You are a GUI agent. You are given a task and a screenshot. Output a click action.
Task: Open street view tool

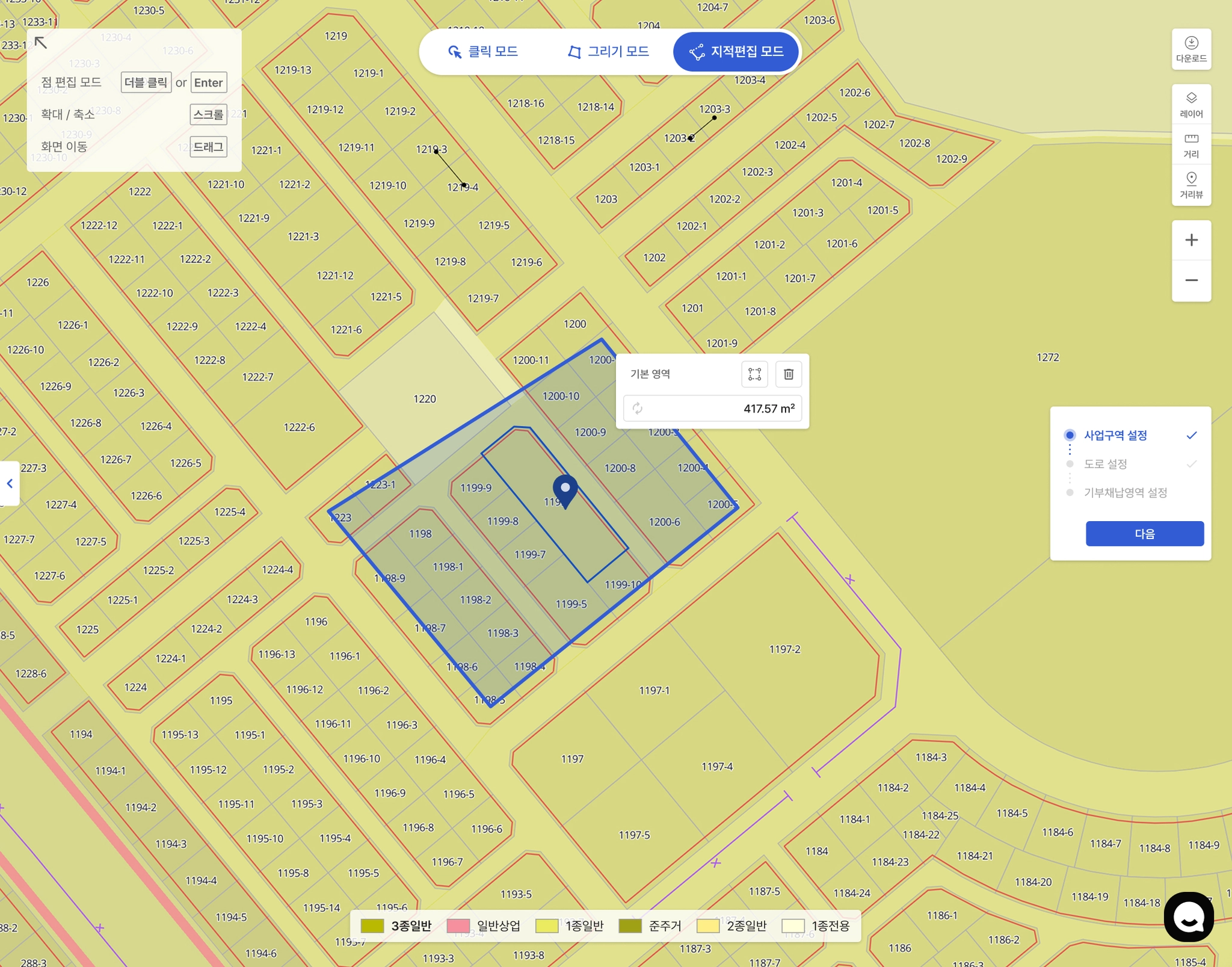[1190, 185]
